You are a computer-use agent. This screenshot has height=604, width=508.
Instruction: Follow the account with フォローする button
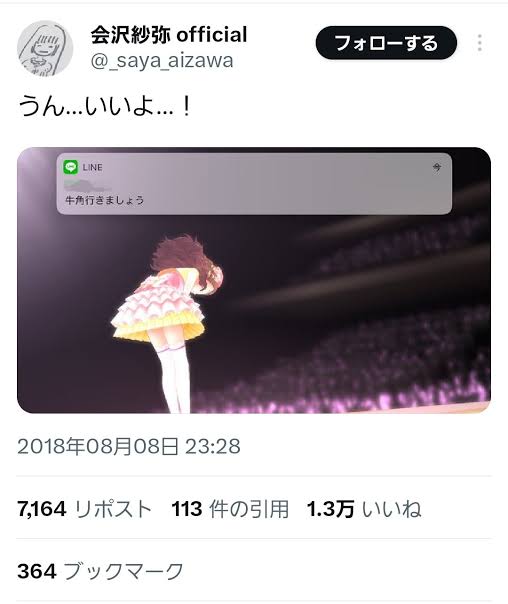[386, 43]
